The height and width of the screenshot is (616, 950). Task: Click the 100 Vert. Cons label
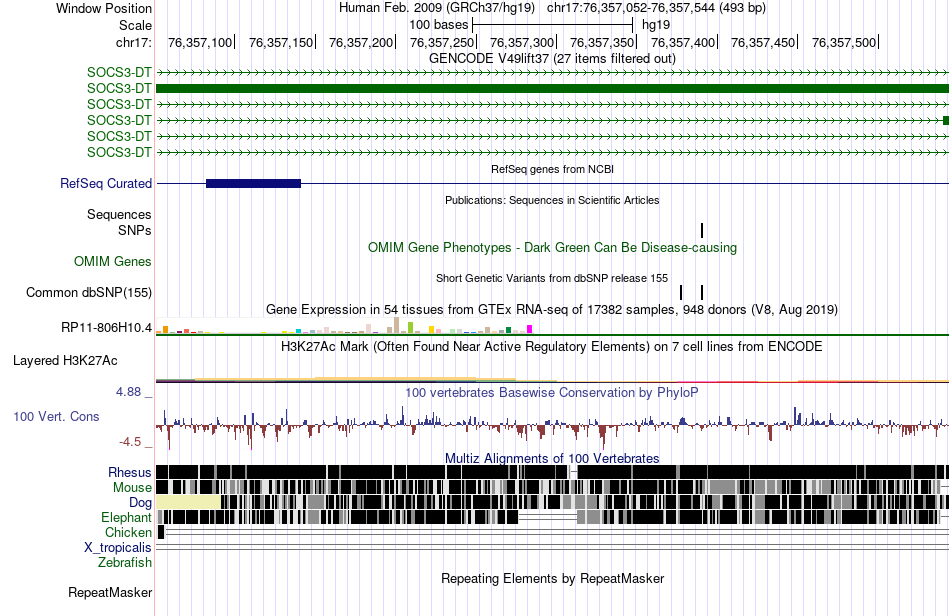pos(56,417)
